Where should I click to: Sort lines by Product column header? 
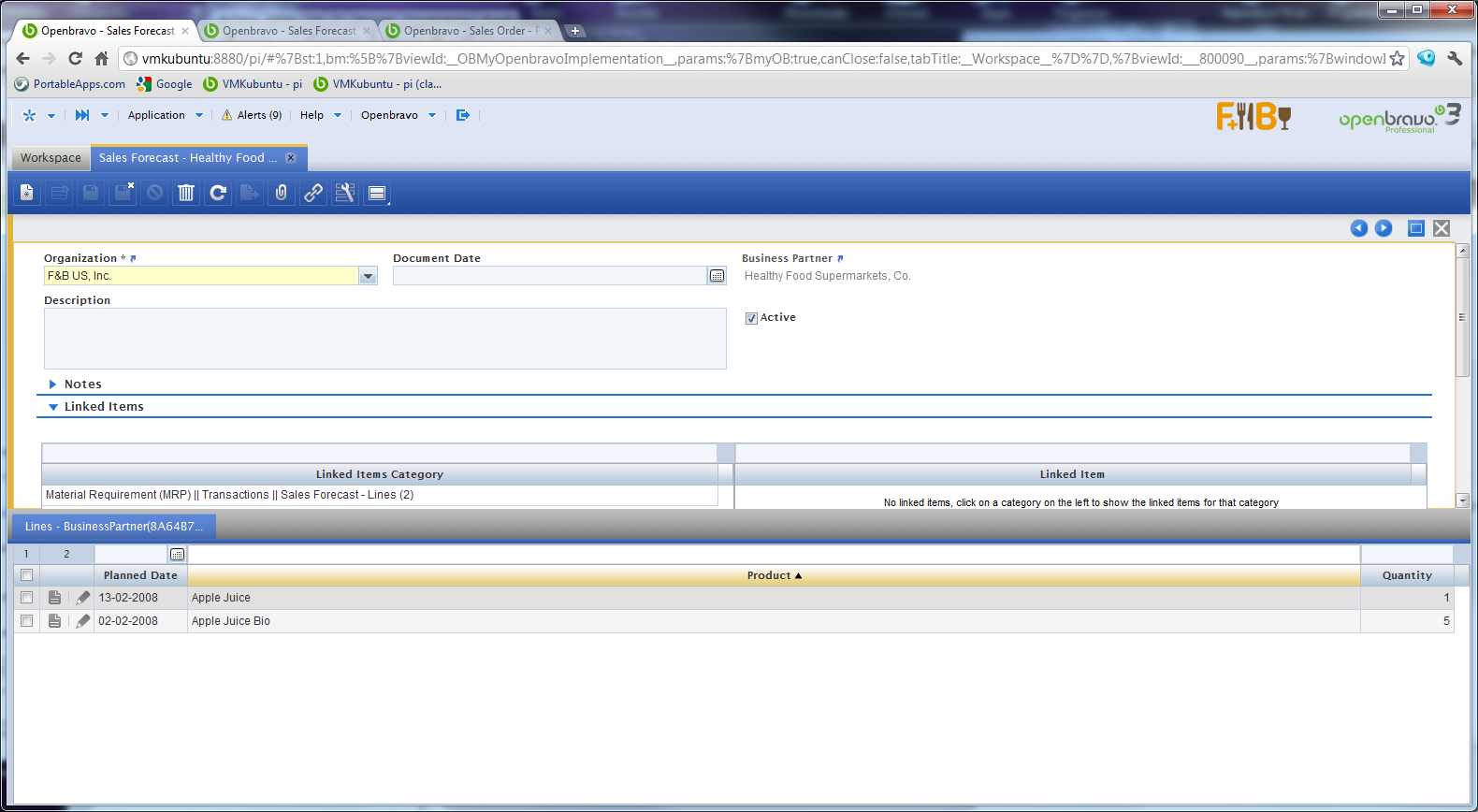click(x=774, y=575)
